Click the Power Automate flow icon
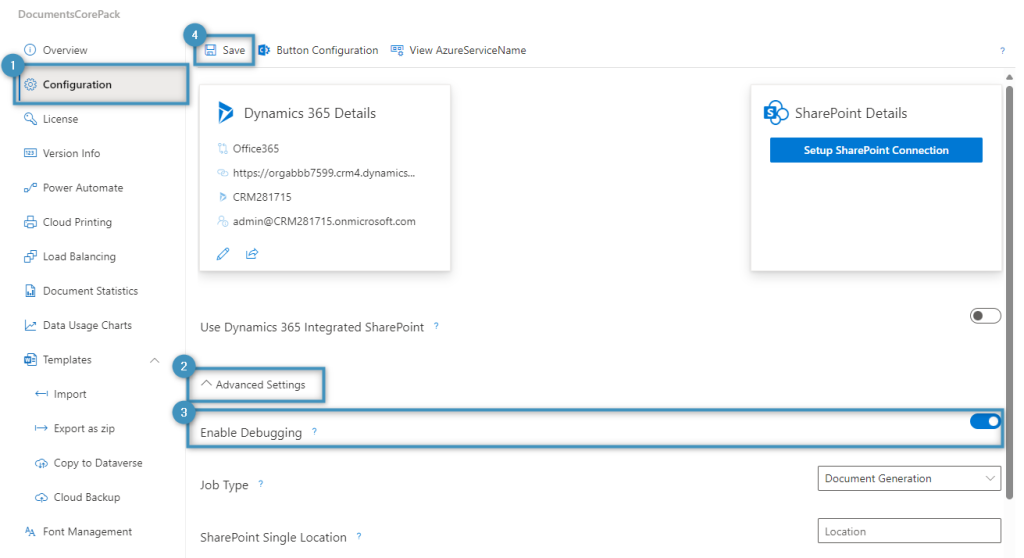Viewport: 1024px width, 558px height. (30, 188)
